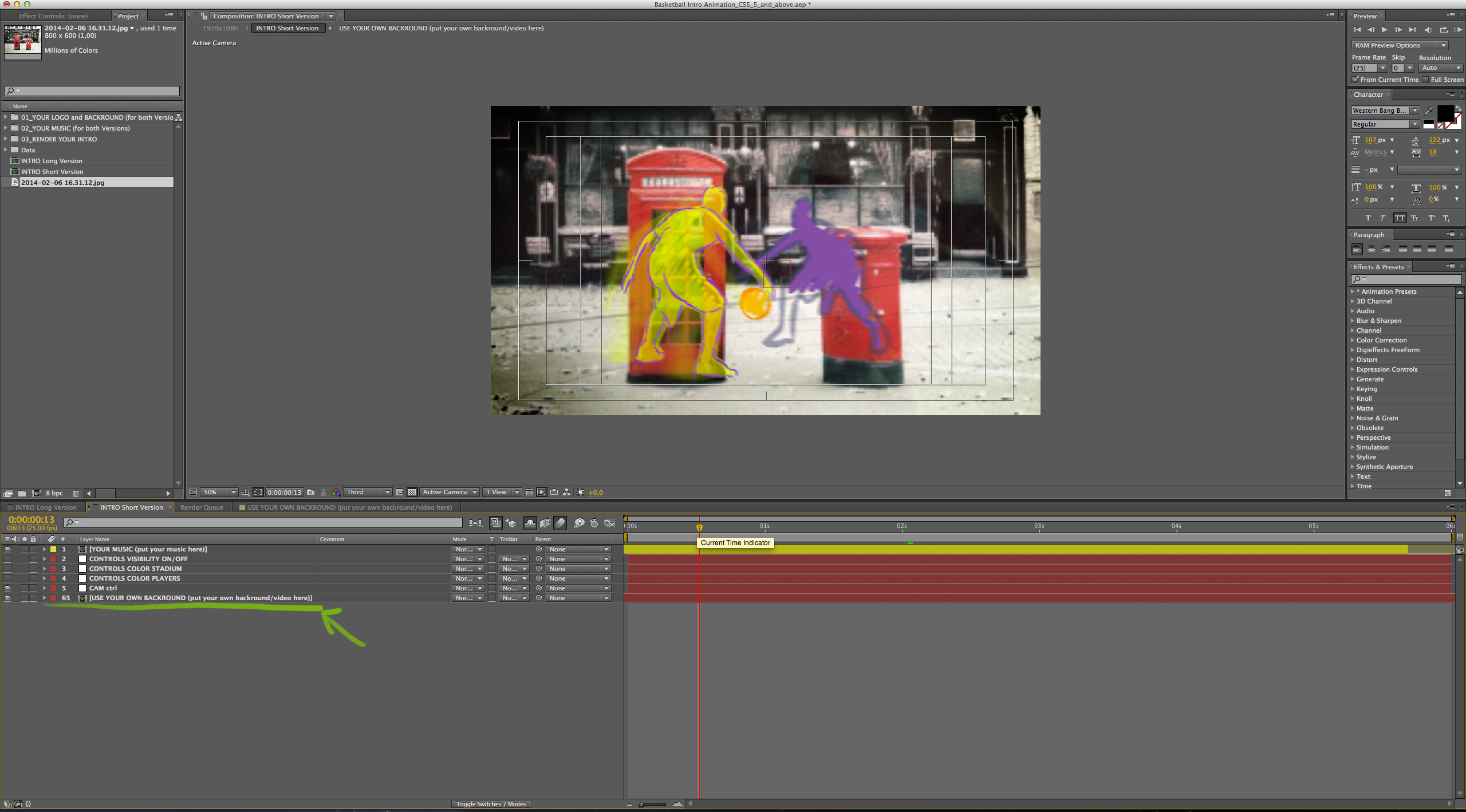Switch to INTRO Long Version timeline tab
The height and width of the screenshot is (812, 1466).
[45, 507]
